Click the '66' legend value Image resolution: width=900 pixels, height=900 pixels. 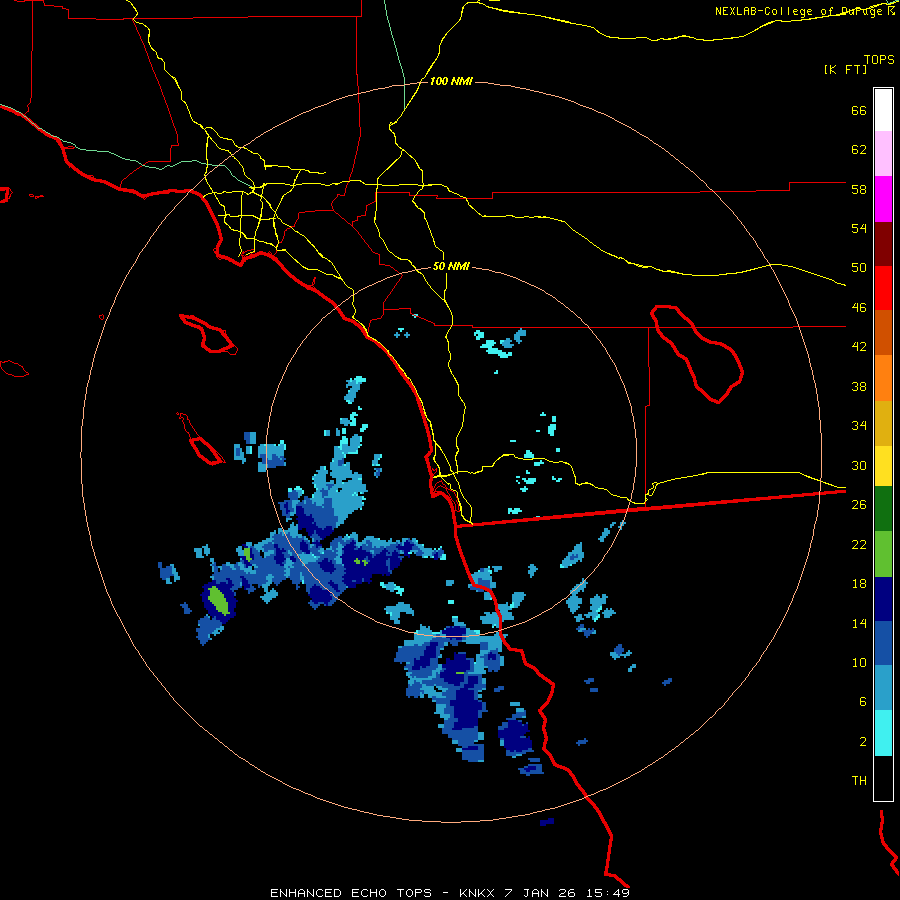[859, 111]
